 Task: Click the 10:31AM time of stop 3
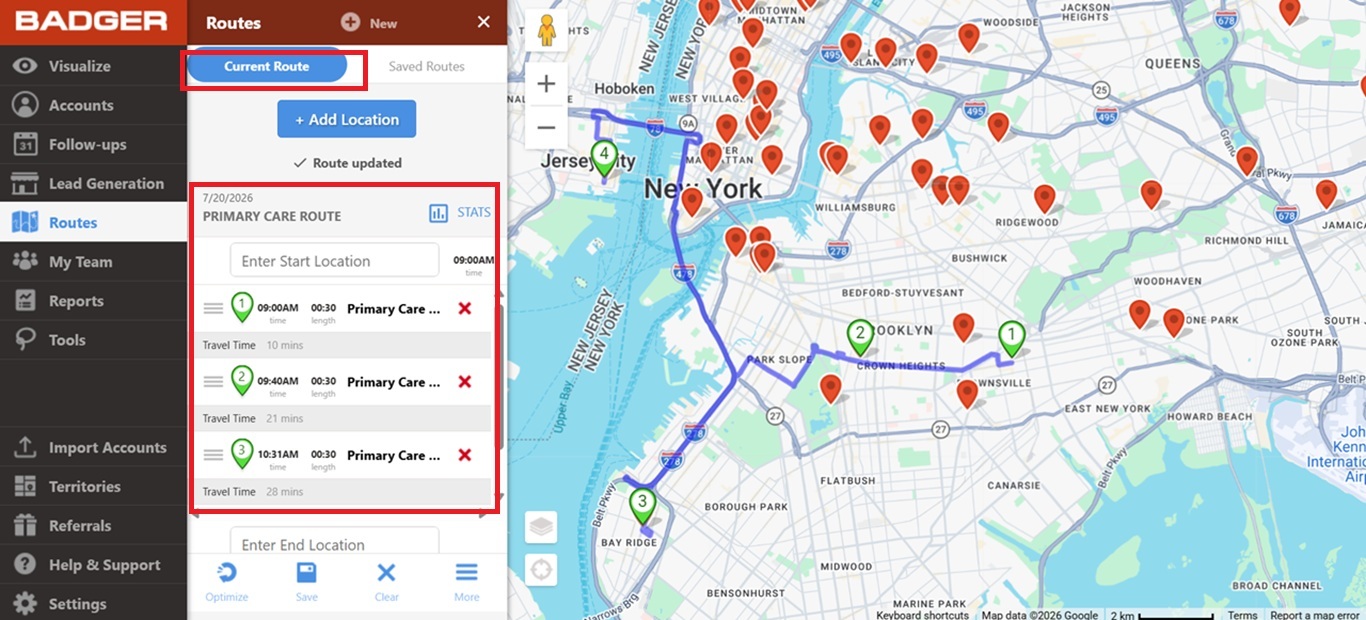278,454
